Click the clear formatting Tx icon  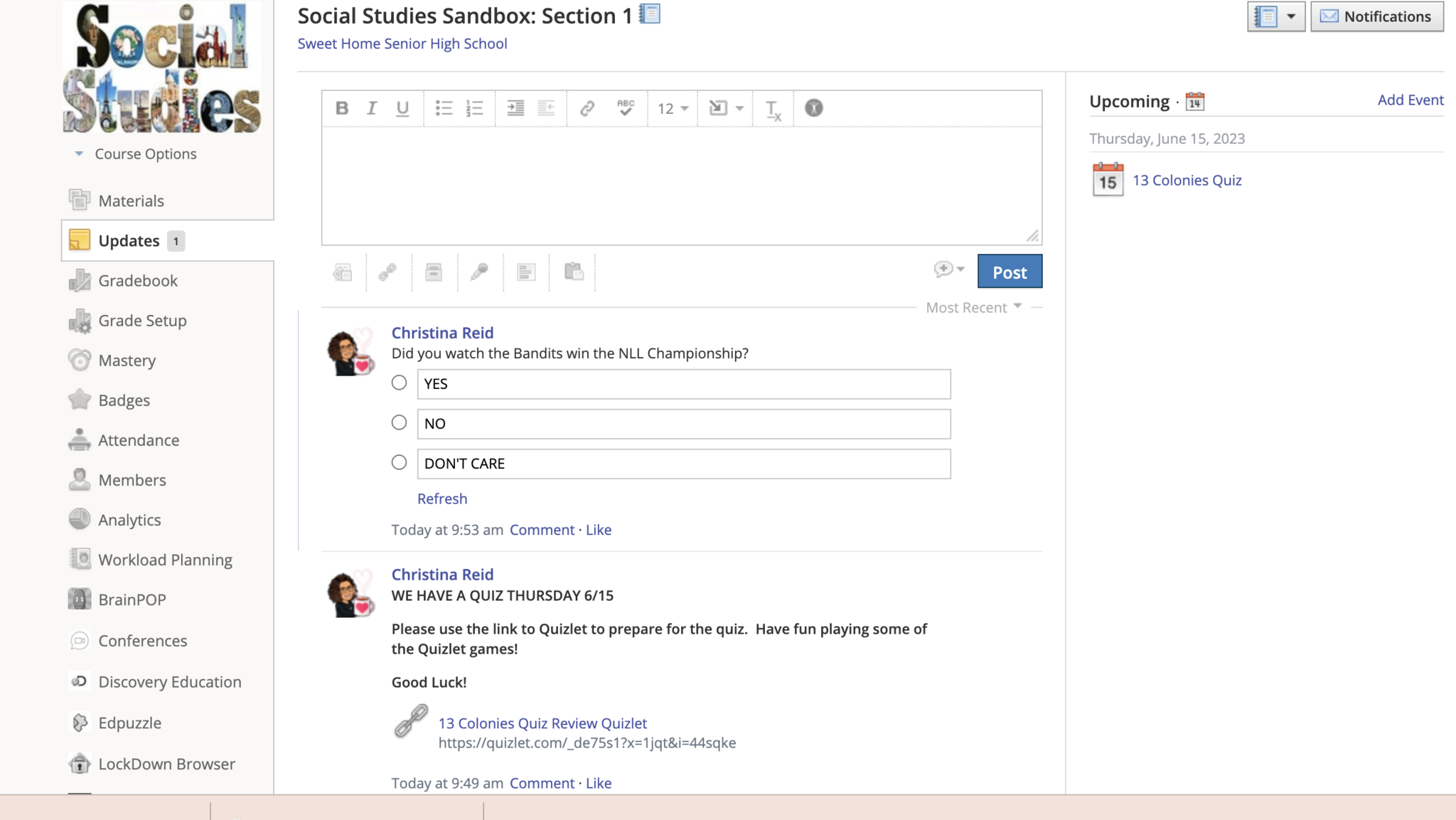[x=773, y=110]
